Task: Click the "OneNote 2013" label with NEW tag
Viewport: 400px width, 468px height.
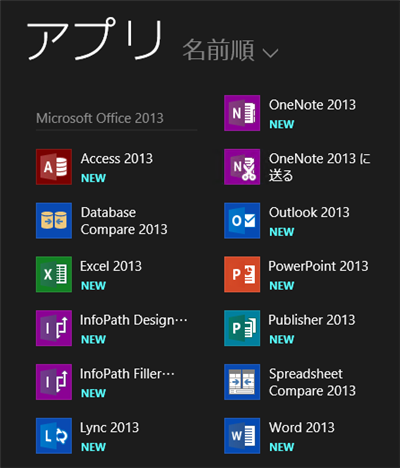Action: (312, 105)
